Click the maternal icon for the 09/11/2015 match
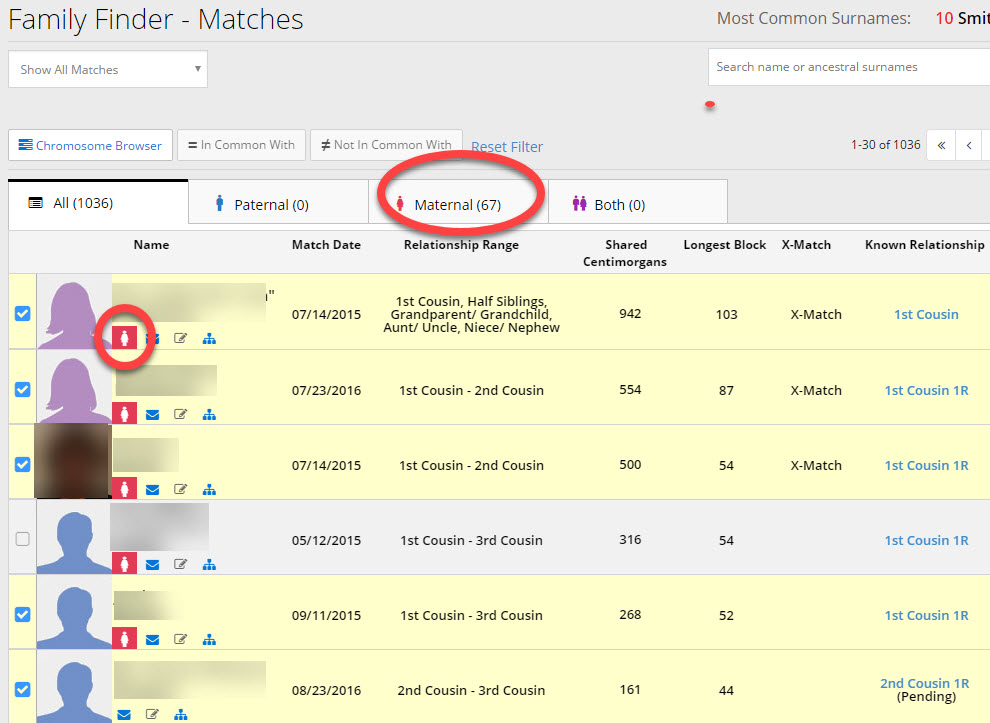Viewport: 990px width, 723px height. pyautogui.click(x=124, y=639)
